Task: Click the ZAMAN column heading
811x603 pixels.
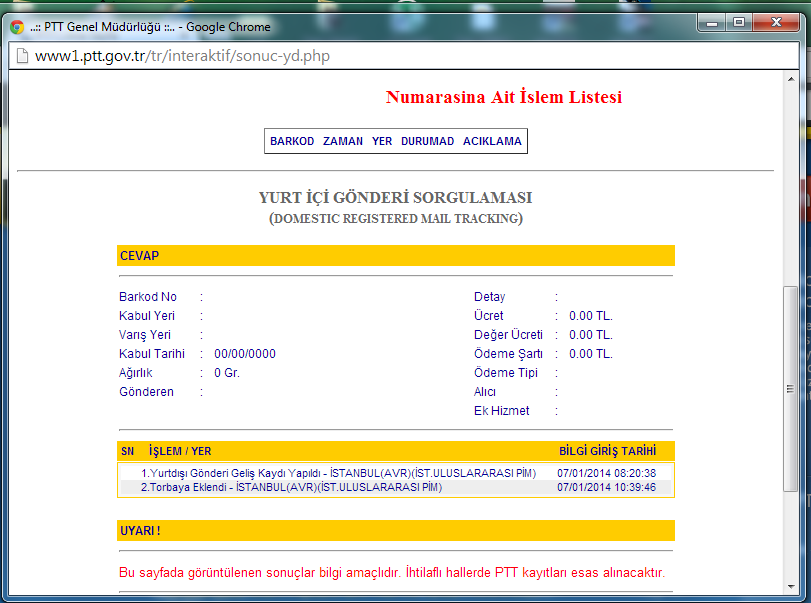Action: (x=343, y=141)
